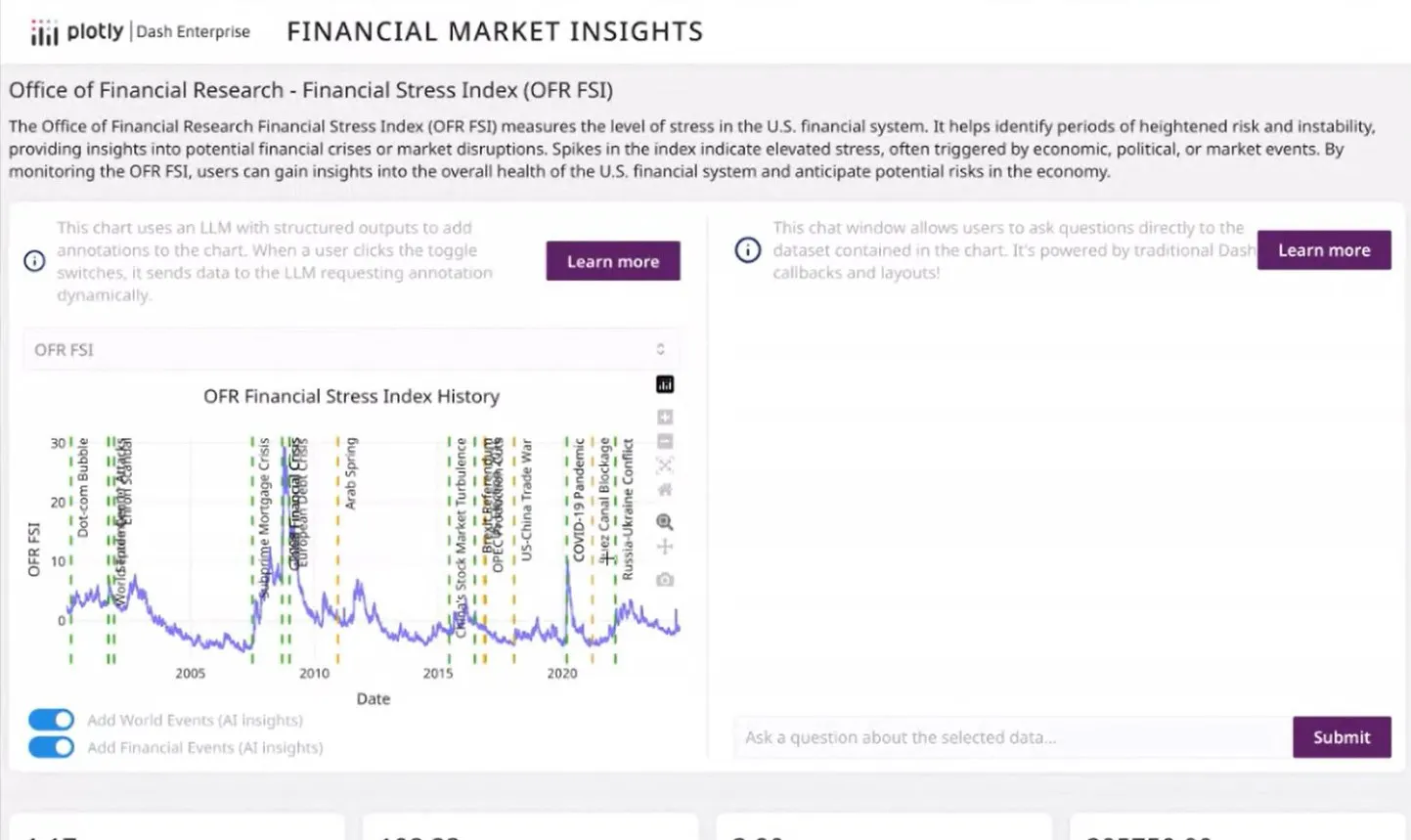The width and height of the screenshot is (1411, 840).
Task: Toggle Add World Events switch
Action: click(51, 720)
